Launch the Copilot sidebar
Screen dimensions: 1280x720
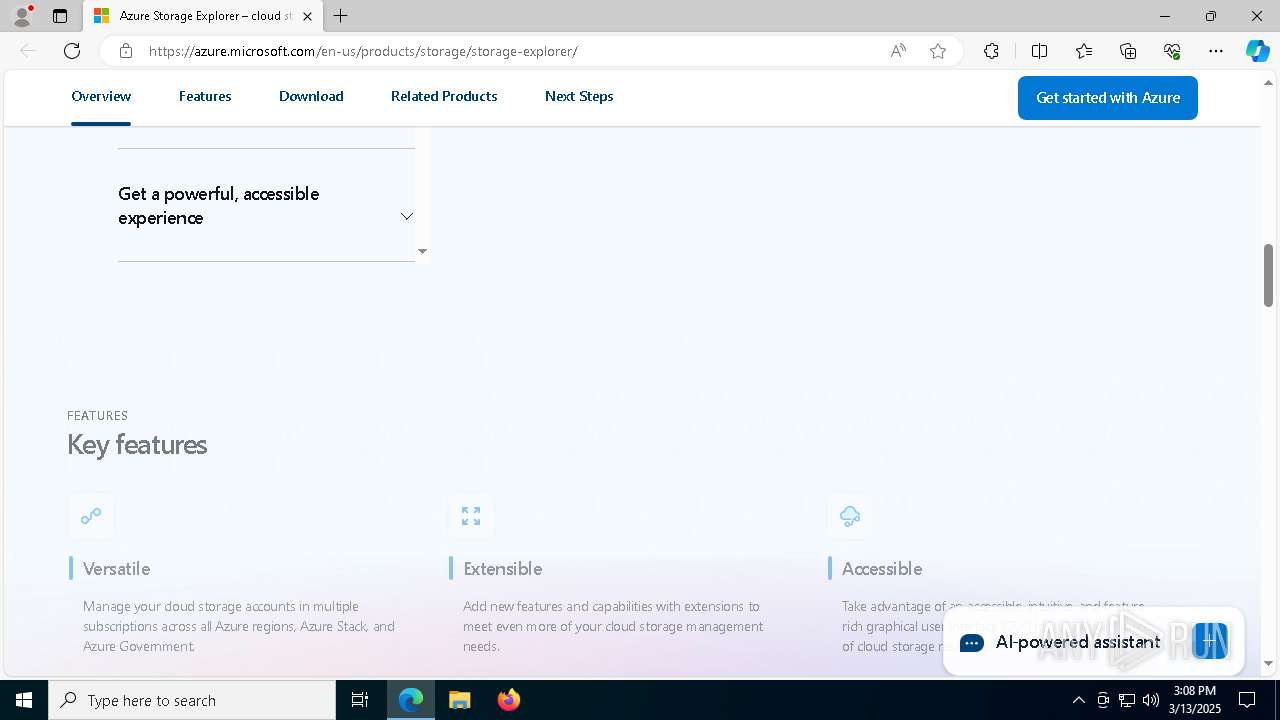[1257, 51]
